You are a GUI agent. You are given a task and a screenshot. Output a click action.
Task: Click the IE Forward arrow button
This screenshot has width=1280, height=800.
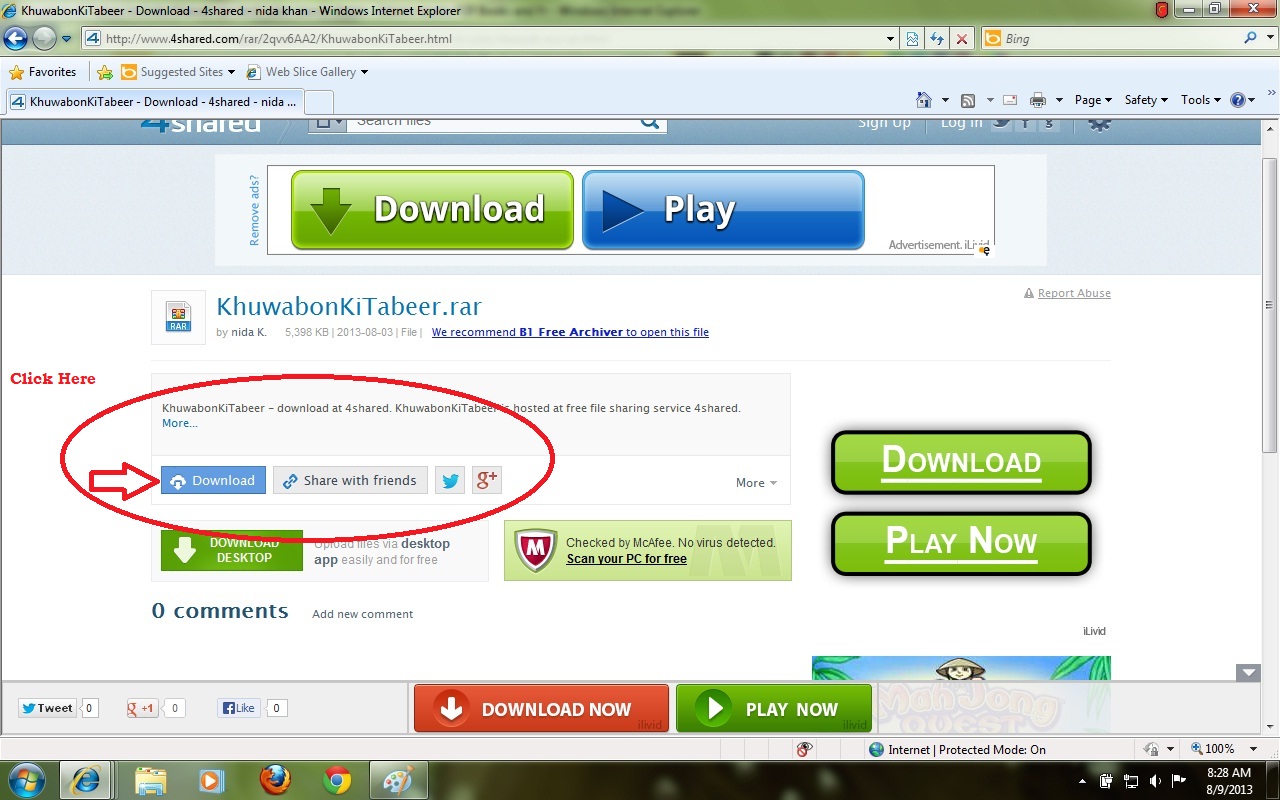click(45, 39)
